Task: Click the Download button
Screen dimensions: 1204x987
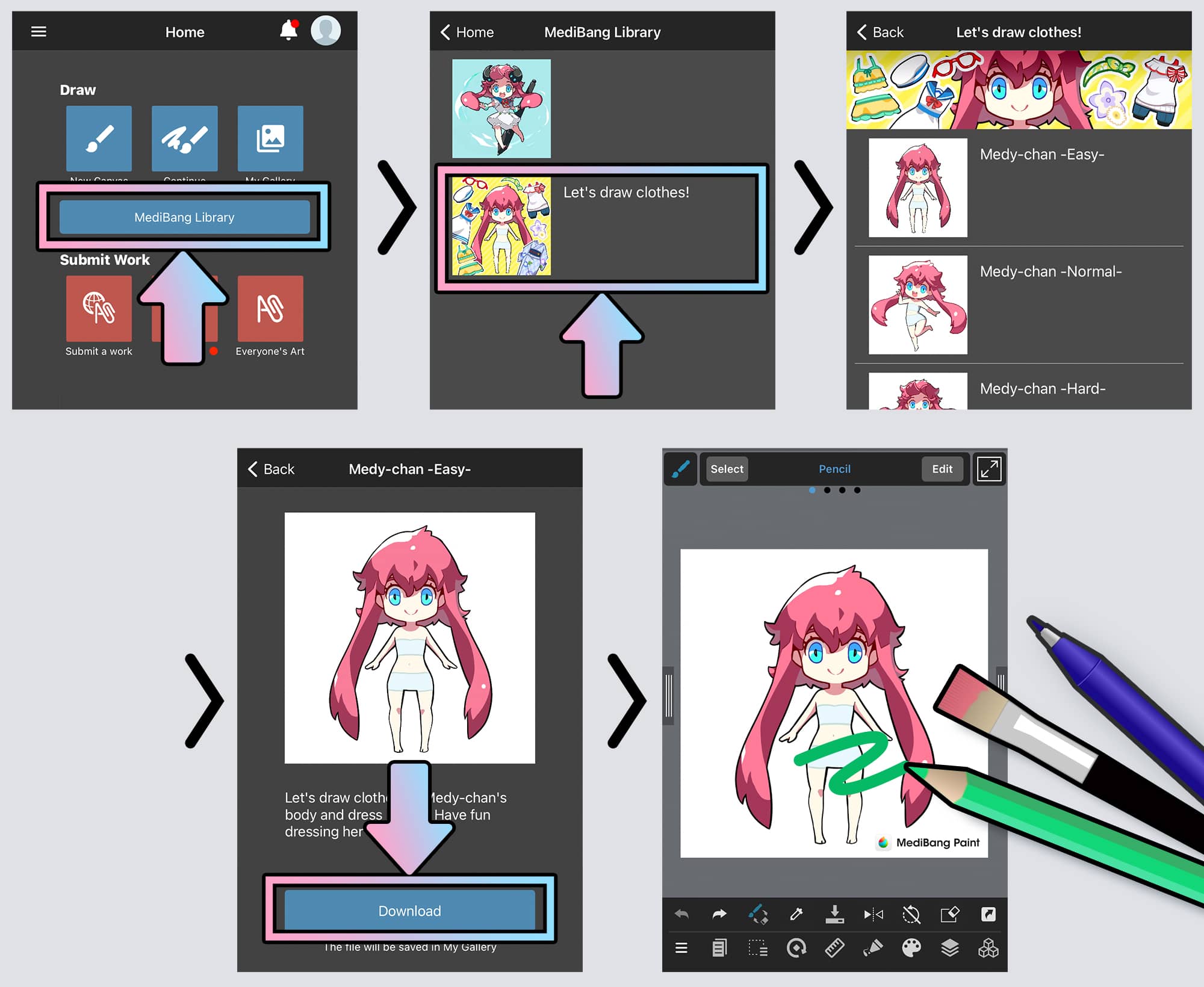Action: pyautogui.click(x=409, y=911)
